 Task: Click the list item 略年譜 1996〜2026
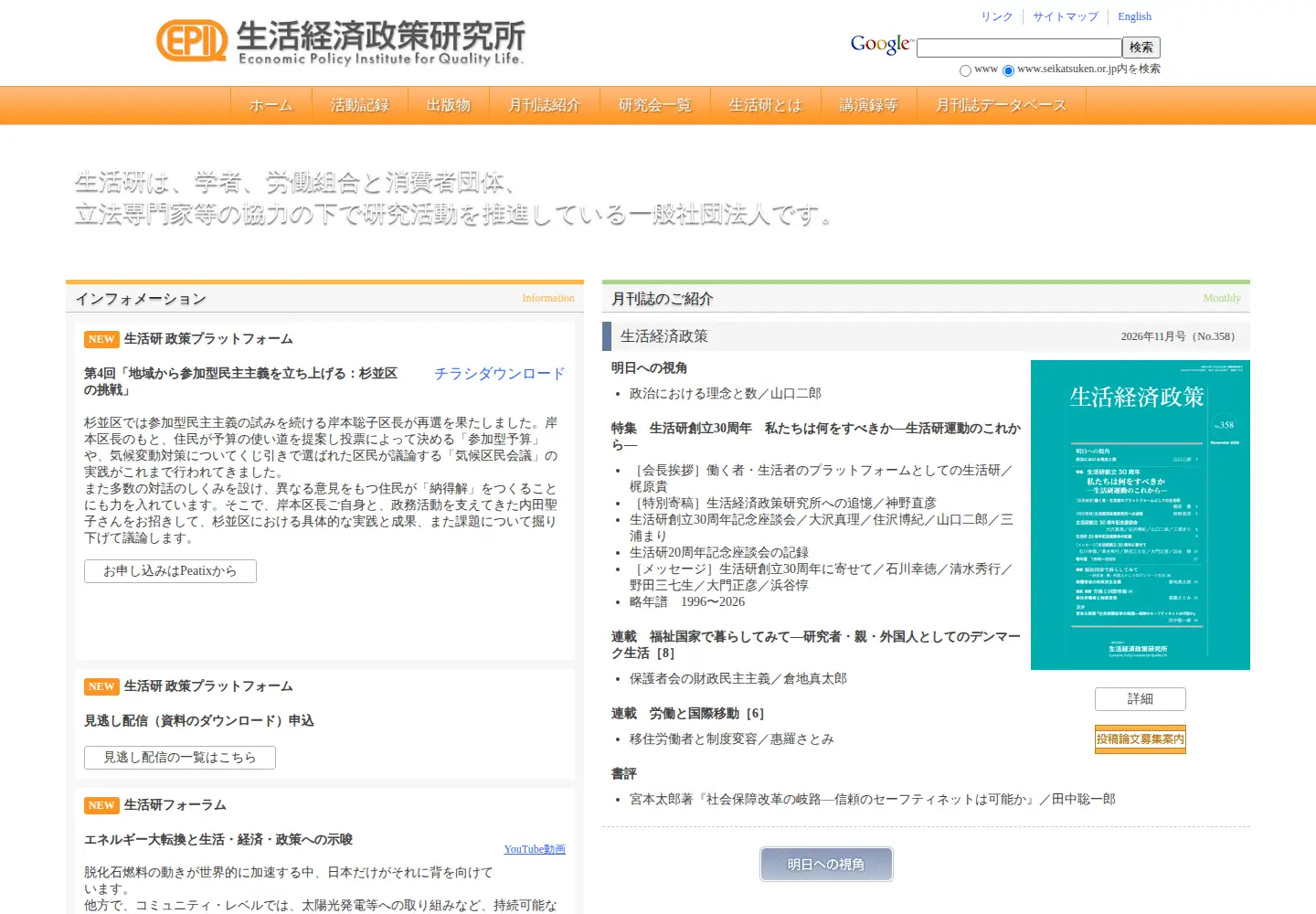(x=687, y=602)
